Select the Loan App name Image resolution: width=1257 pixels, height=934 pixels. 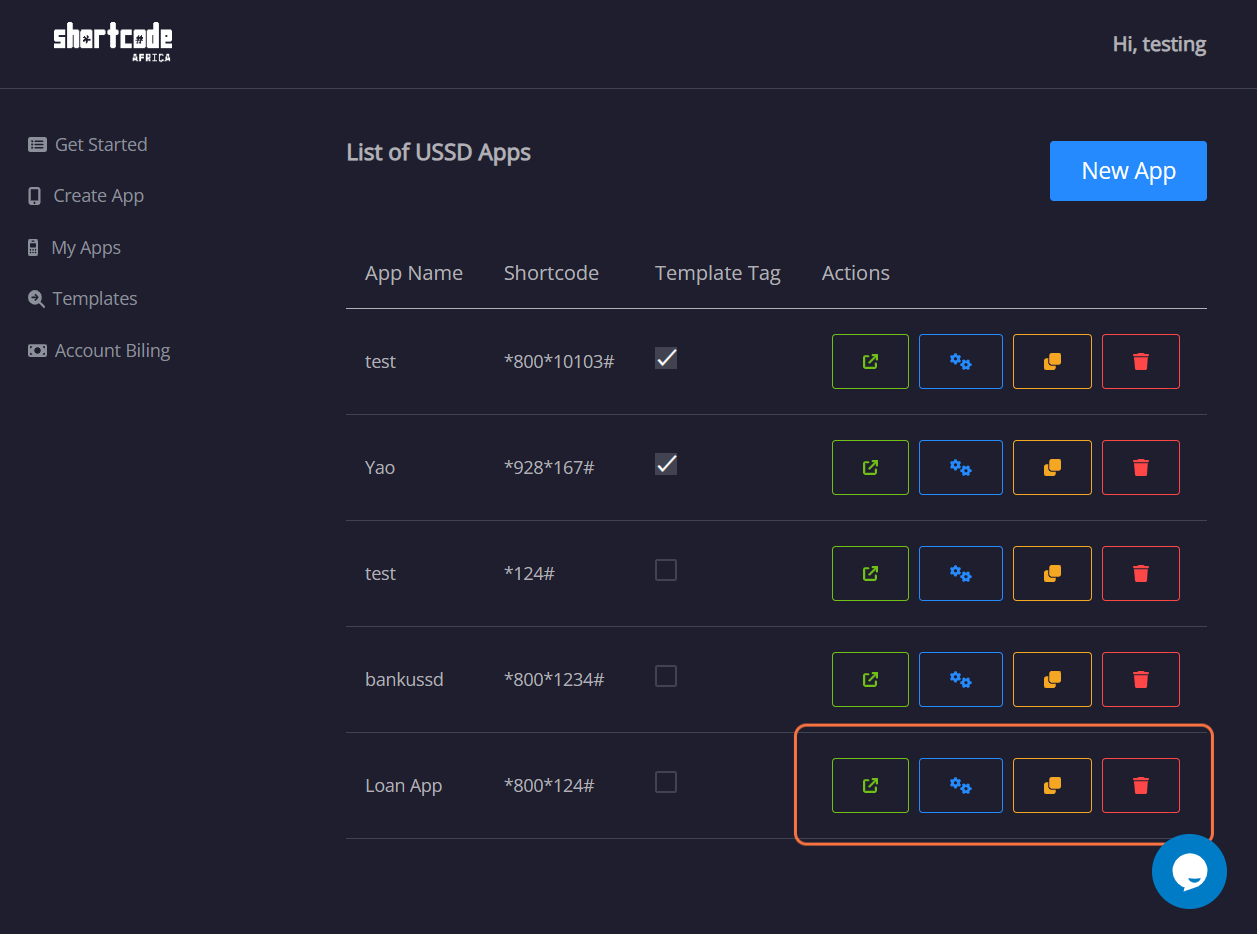pyautogui.click(x=404, y=785)
